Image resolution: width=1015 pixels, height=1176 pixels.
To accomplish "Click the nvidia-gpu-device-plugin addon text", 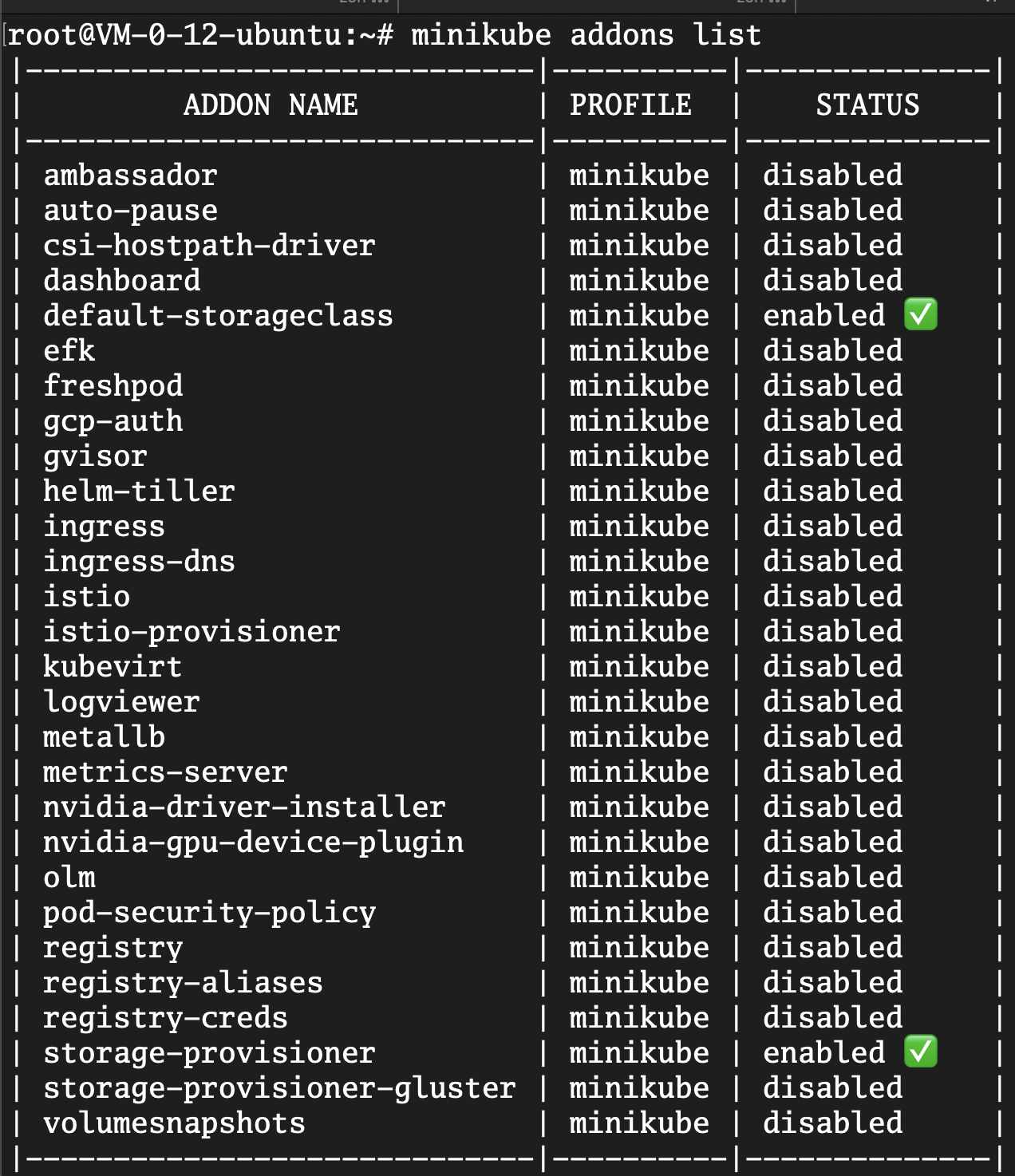I will click(x=254, y=843).
